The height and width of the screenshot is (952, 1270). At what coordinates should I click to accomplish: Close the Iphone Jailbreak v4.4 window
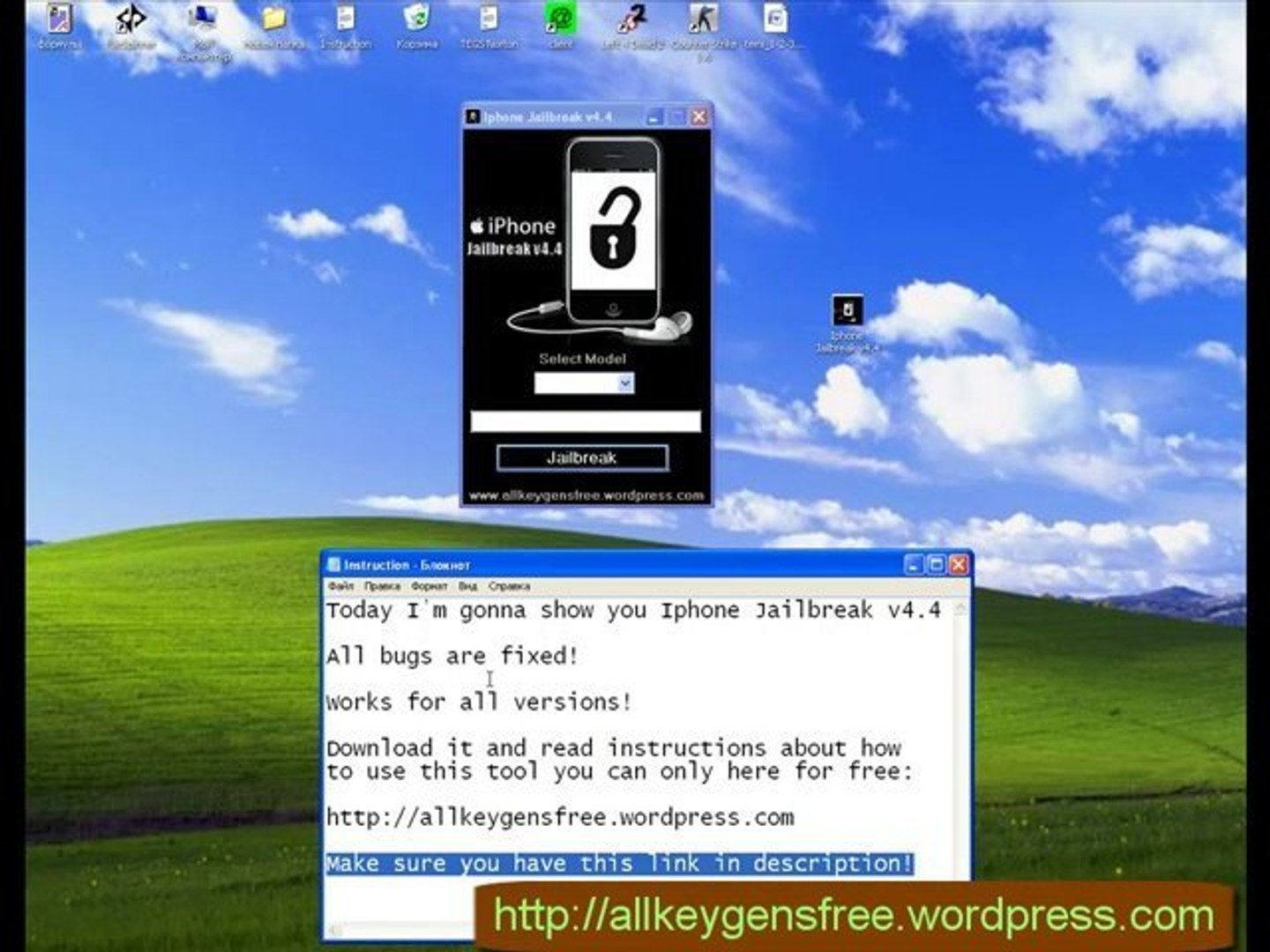(699, 117)
